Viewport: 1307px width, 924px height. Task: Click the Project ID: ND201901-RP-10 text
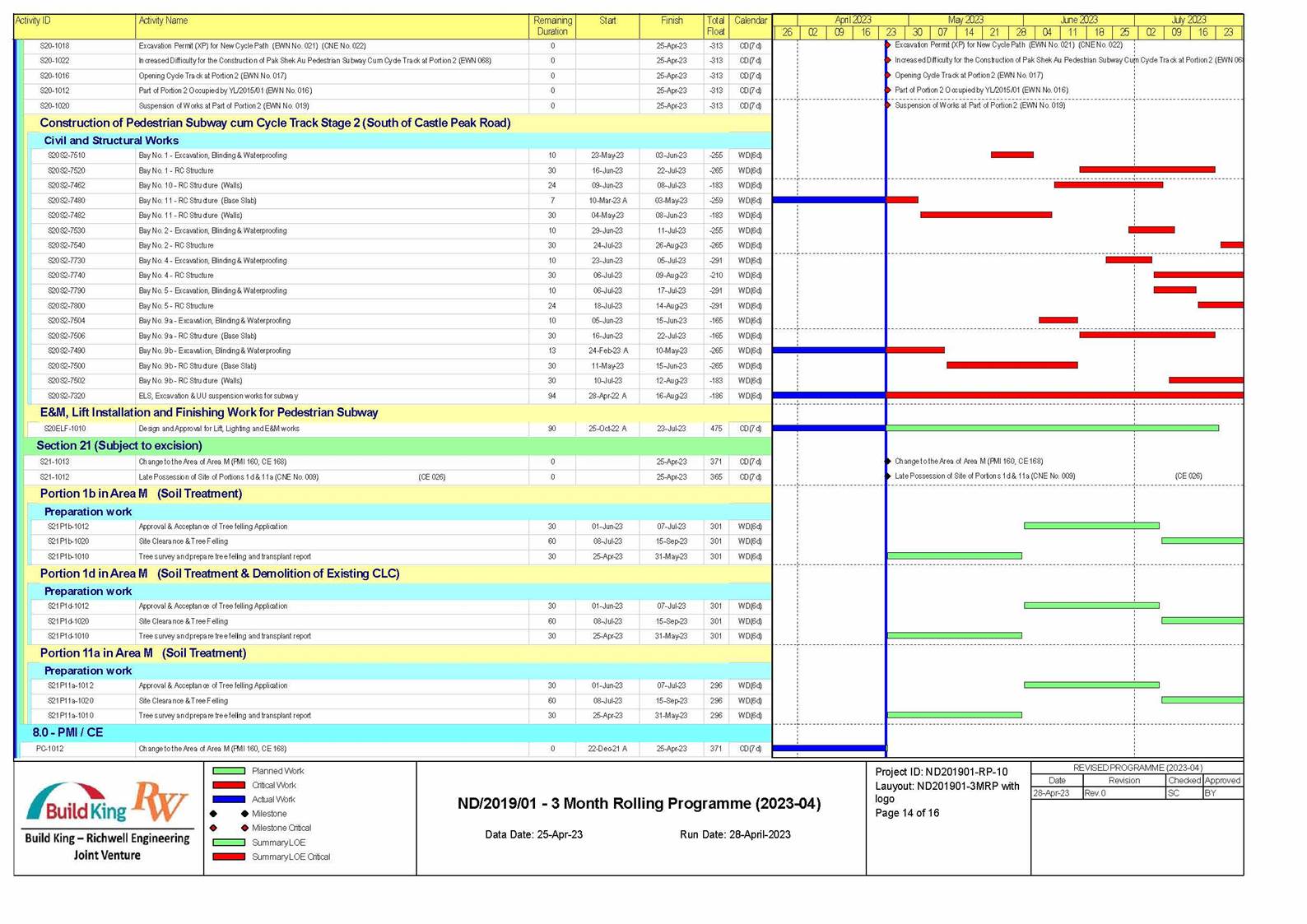coord(941,772)
